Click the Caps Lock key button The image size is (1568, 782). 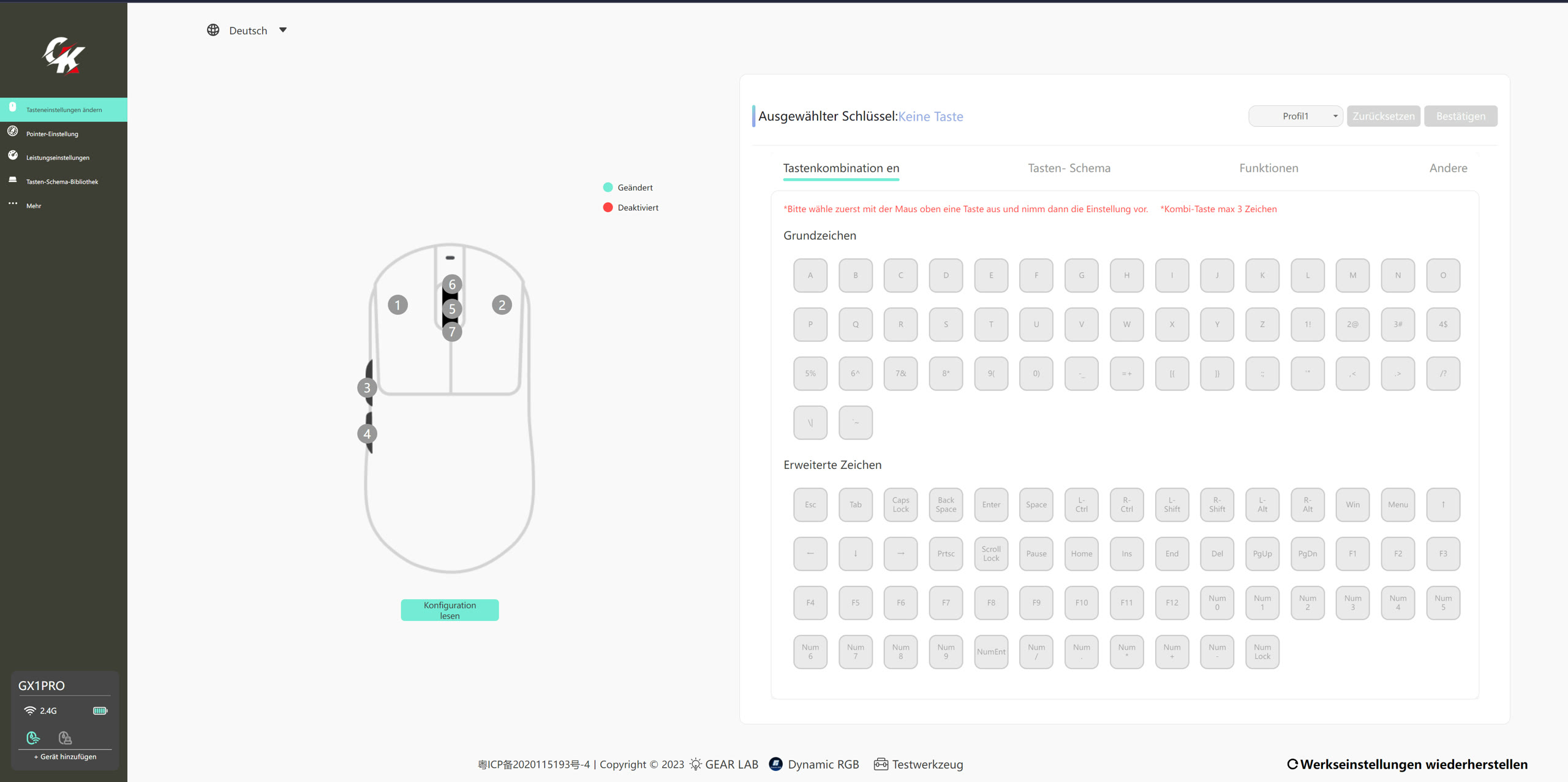tap(900, 505)
